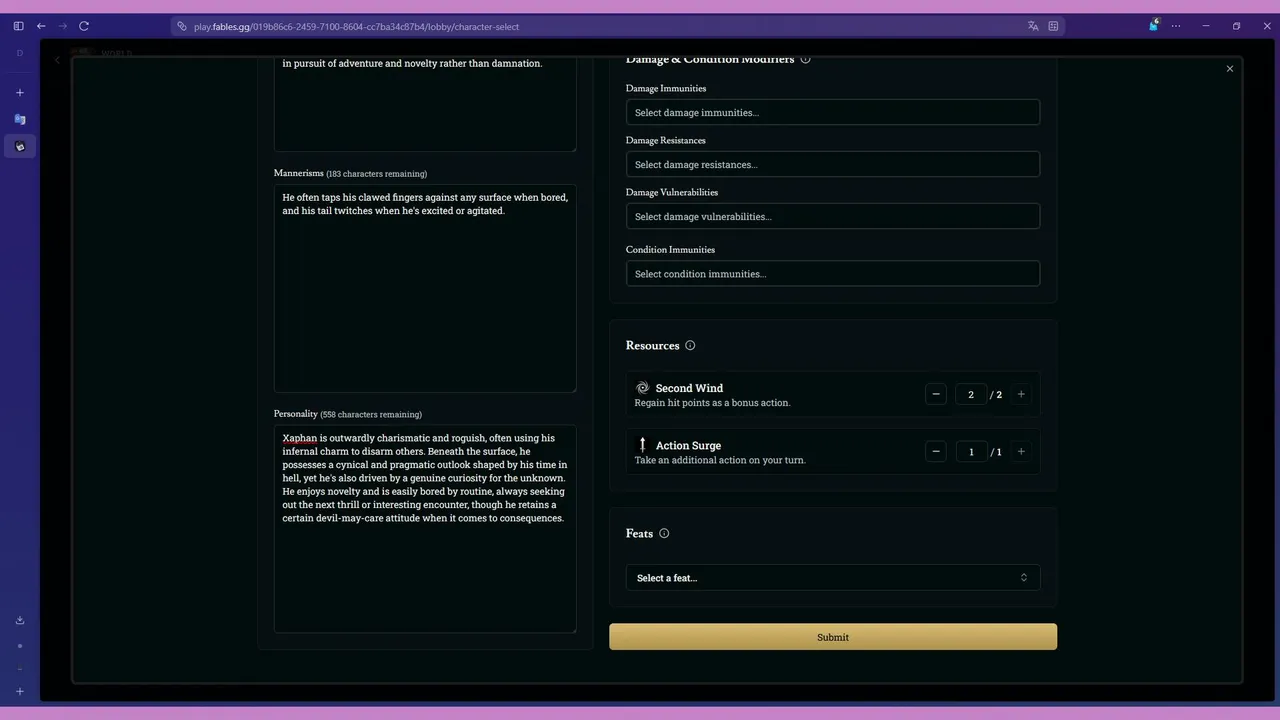The width and height of the screenshot is (1280, 720).
Task: Open the browser three-dots menu
Action: [1176, 26]
